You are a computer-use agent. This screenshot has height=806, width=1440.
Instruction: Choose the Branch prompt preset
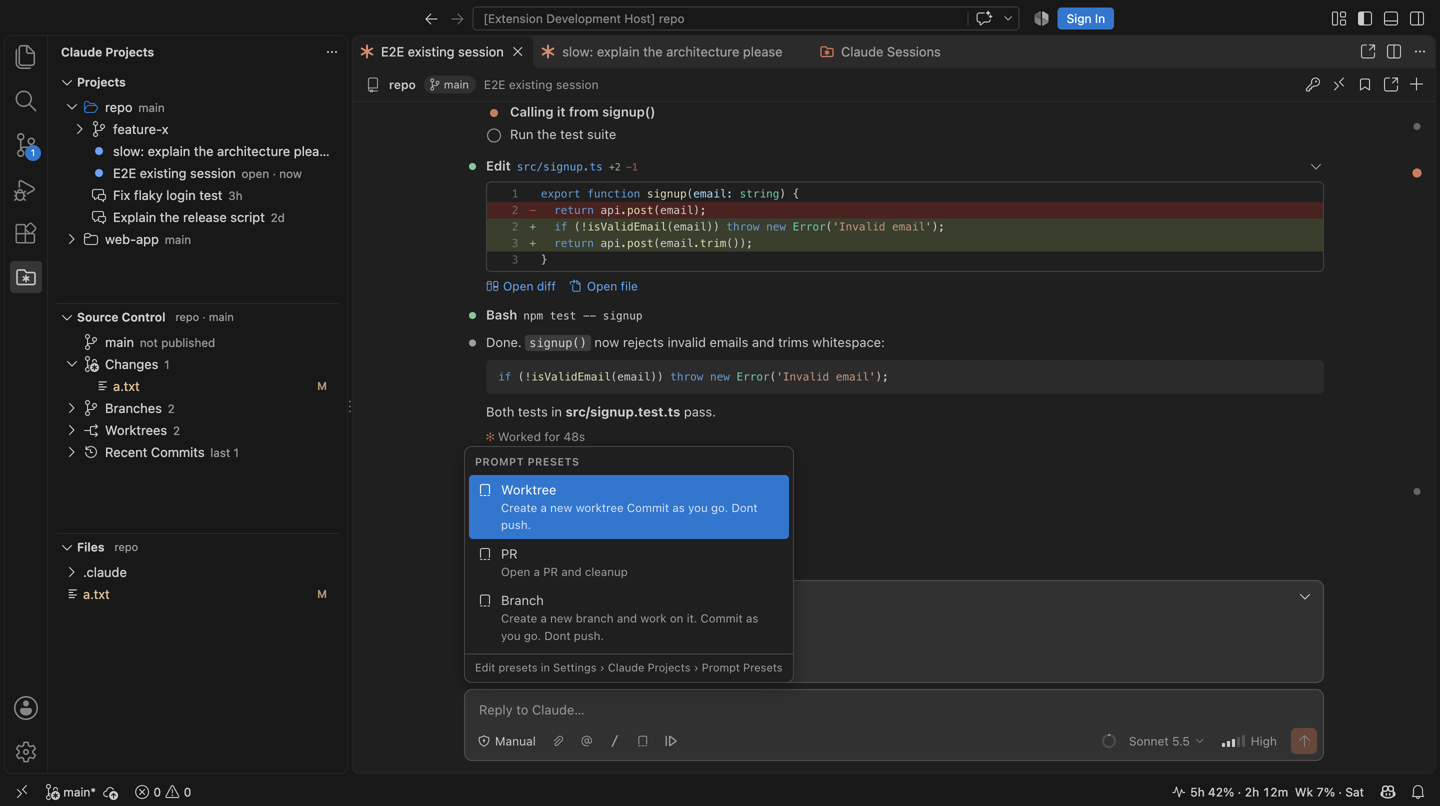[629, 618]
